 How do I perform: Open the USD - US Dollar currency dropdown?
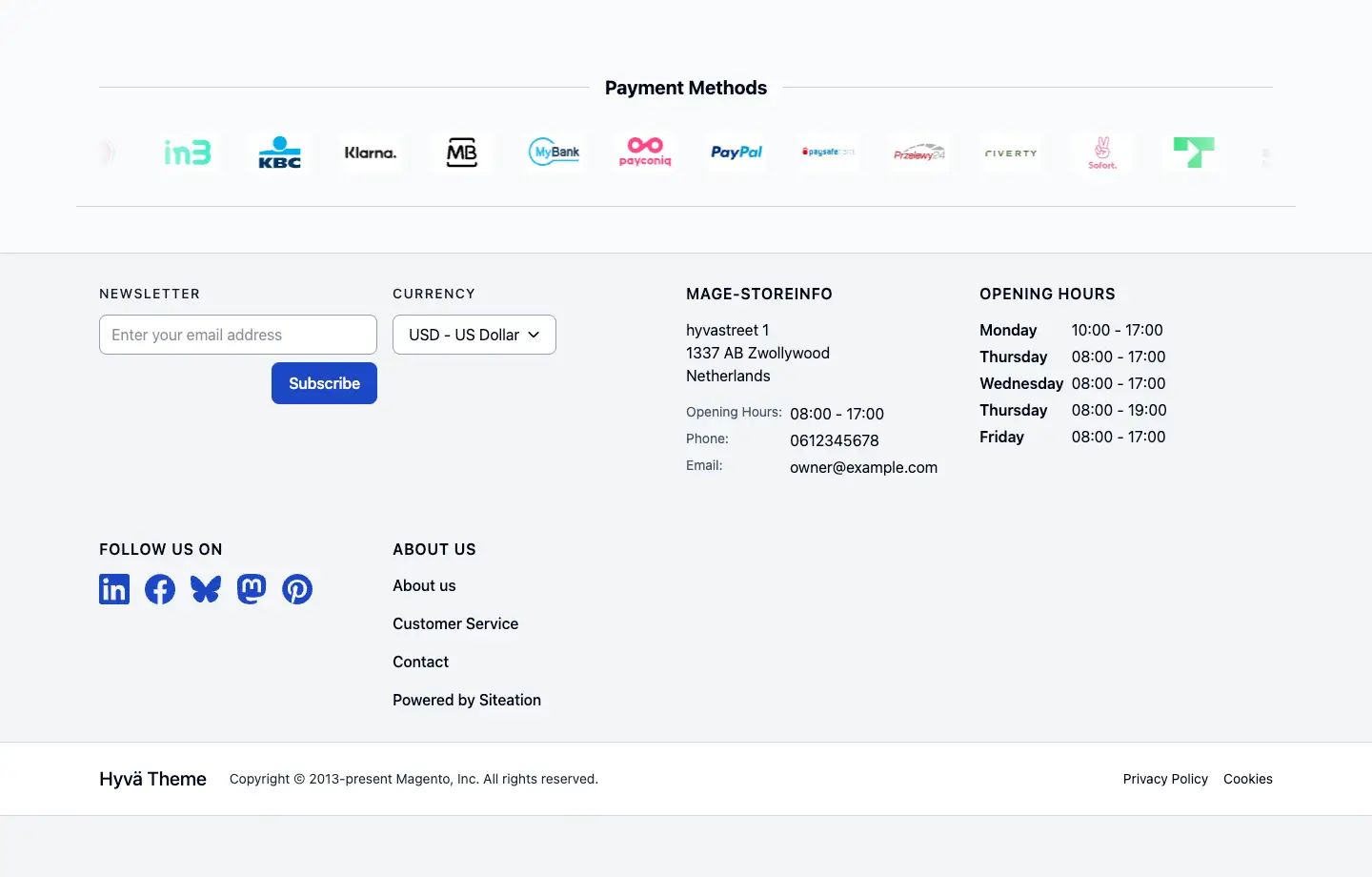[x=474, y=335]
